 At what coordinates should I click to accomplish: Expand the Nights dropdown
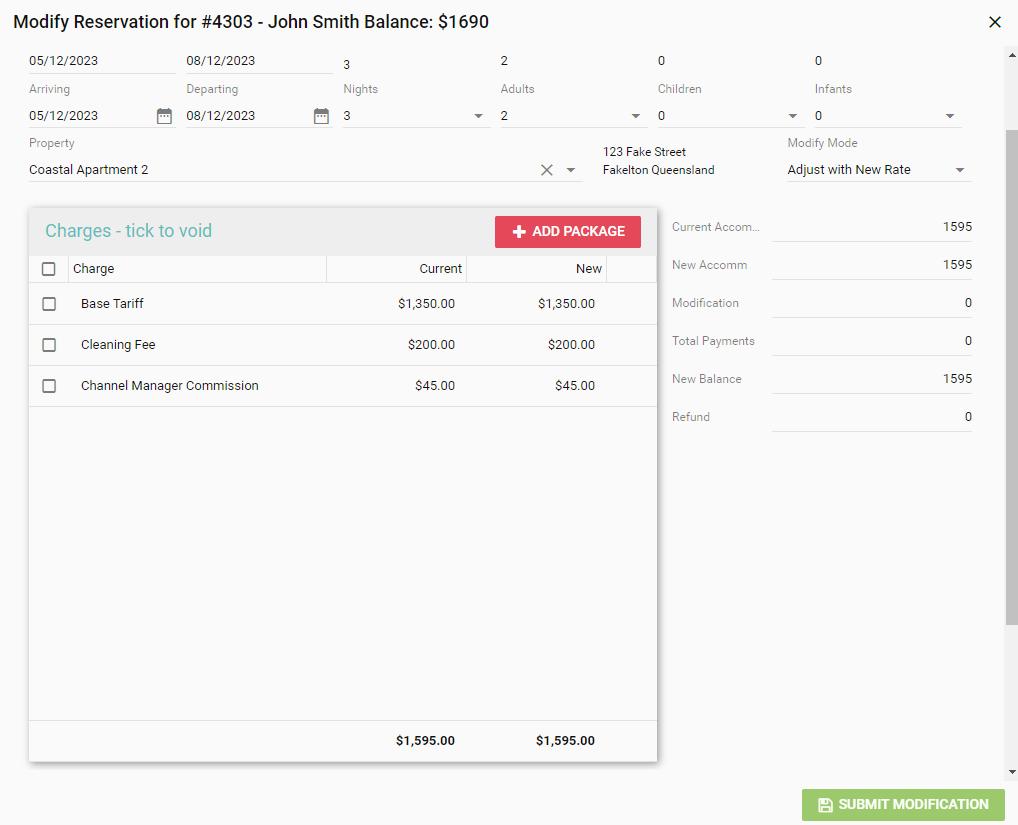point(478,116)
